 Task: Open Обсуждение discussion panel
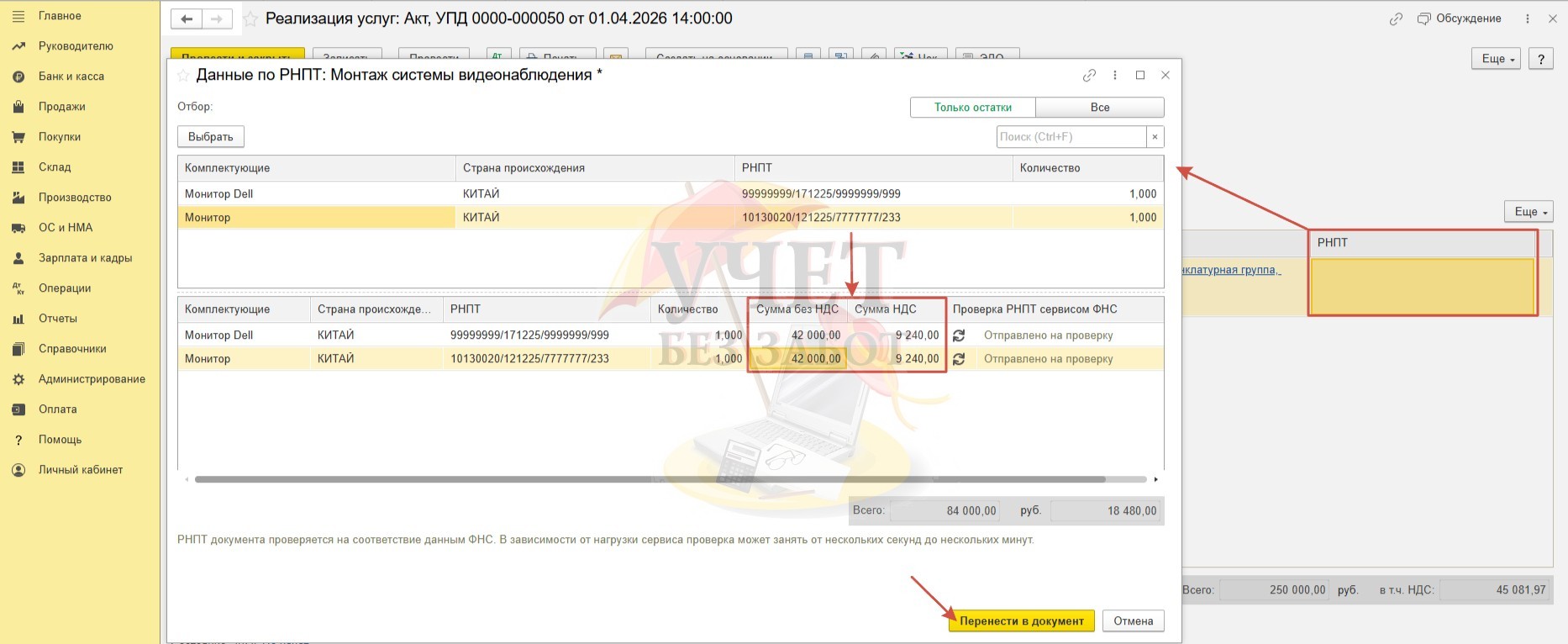[1459, 18]
